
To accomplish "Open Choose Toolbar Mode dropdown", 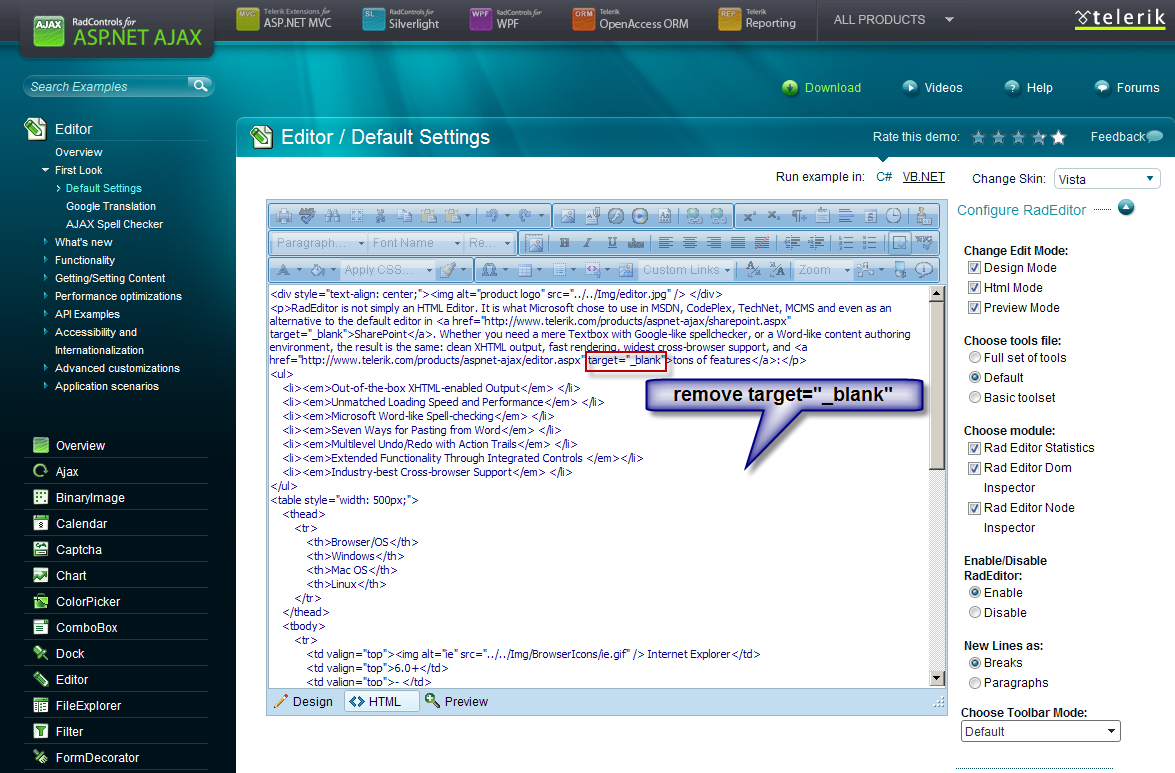I will (1040, 732).
